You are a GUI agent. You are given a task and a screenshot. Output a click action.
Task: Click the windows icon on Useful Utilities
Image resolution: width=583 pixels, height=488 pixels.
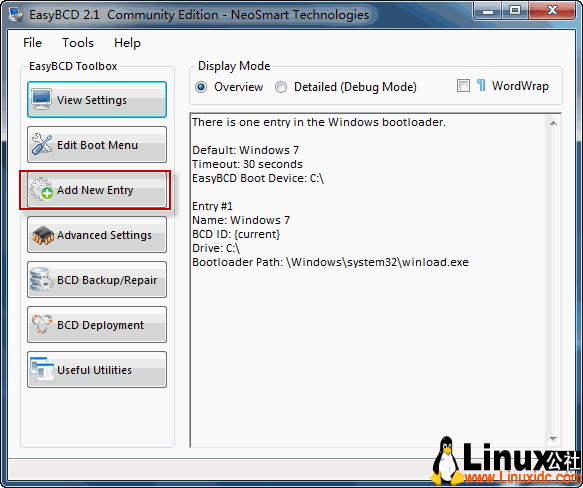pos(42,369)
